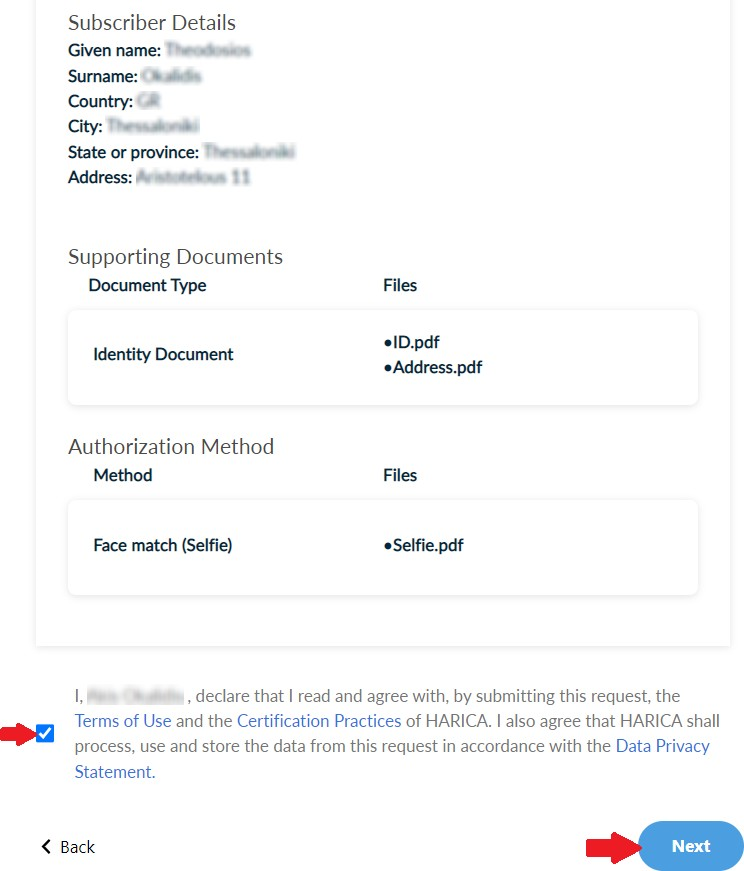Click the Address field label
This screenshot has width=744, height=871.
pos(99,178)
